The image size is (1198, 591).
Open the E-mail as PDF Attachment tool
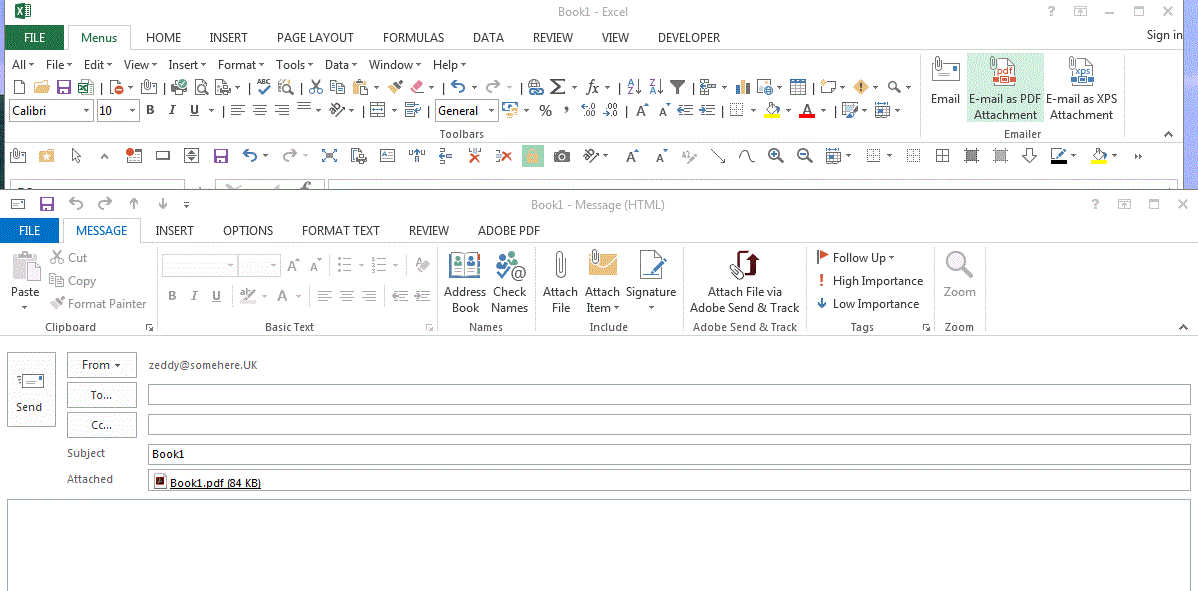(1005, 88)
